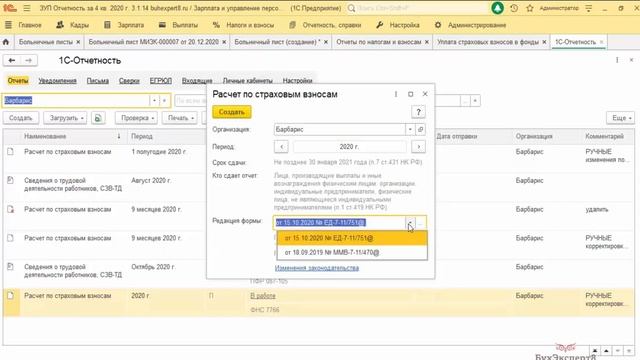Screen dimensions: 640x360
Task: Close the Больничный лист МИЗК-000007 tab
Action: coord(224,42)
